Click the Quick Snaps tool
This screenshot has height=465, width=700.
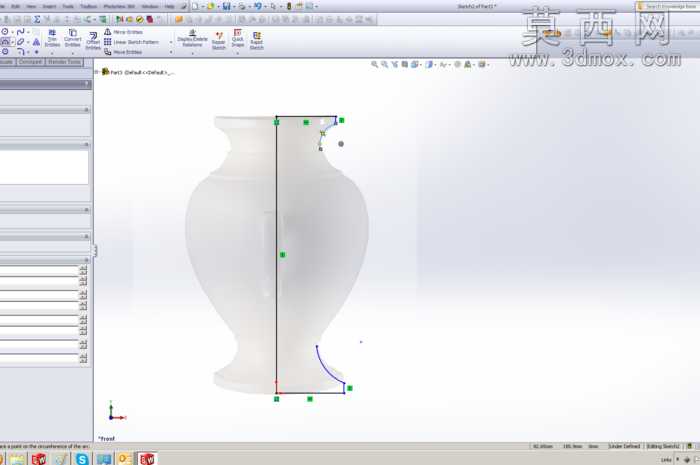tap(238, 38)
